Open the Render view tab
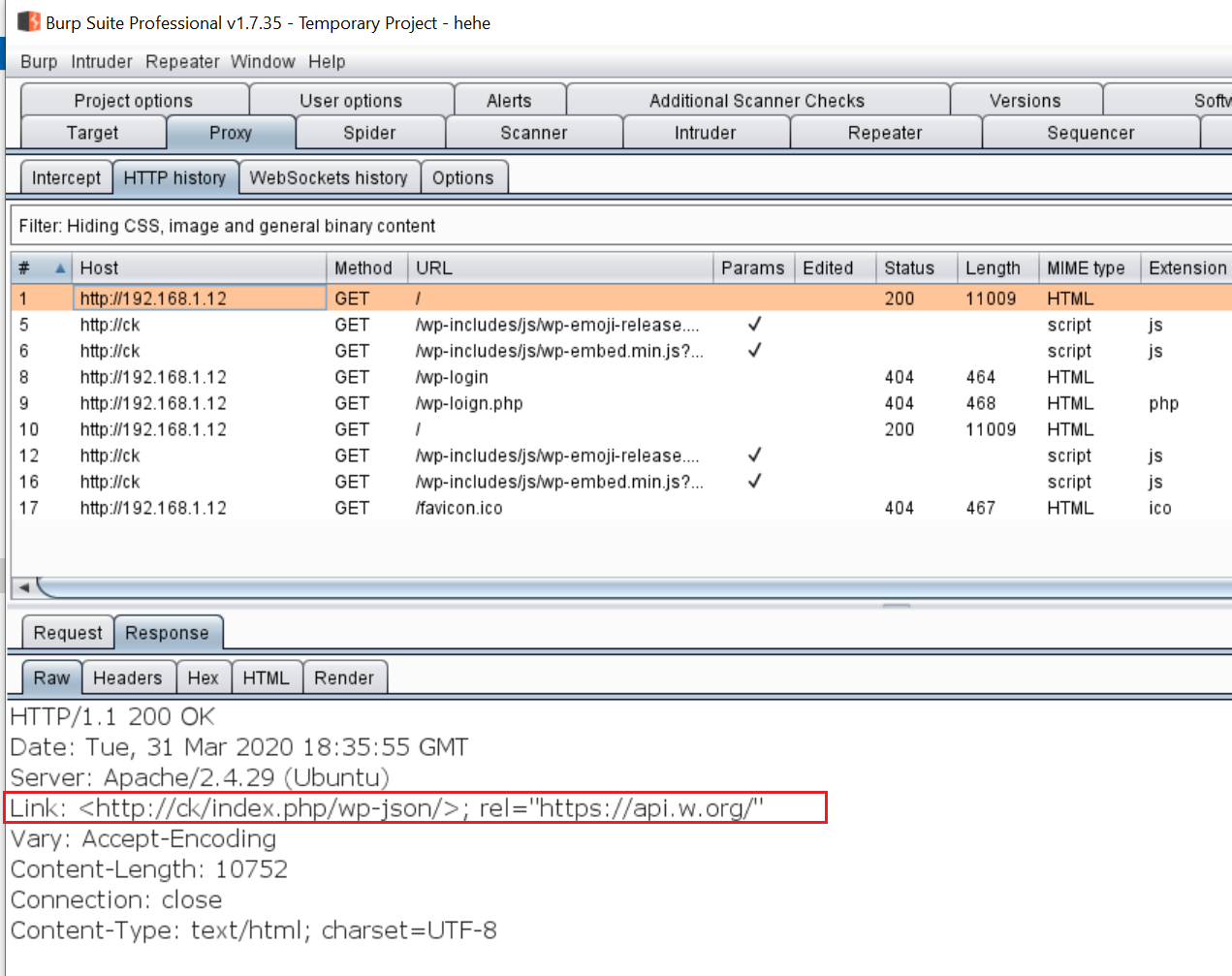Screen dimensions: 1232x976 [x=343, y=678]
